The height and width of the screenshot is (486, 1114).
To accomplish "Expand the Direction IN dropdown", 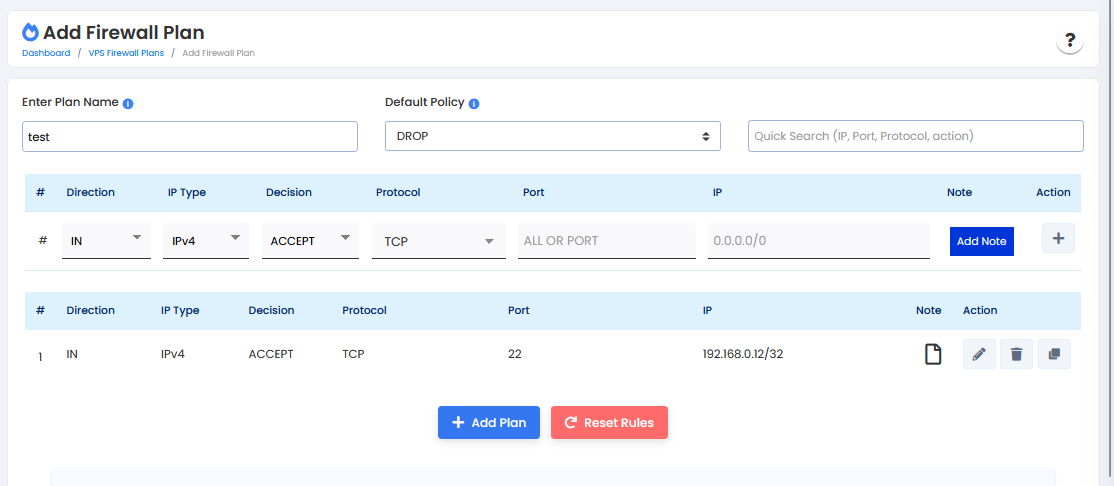I will (106, 241).
